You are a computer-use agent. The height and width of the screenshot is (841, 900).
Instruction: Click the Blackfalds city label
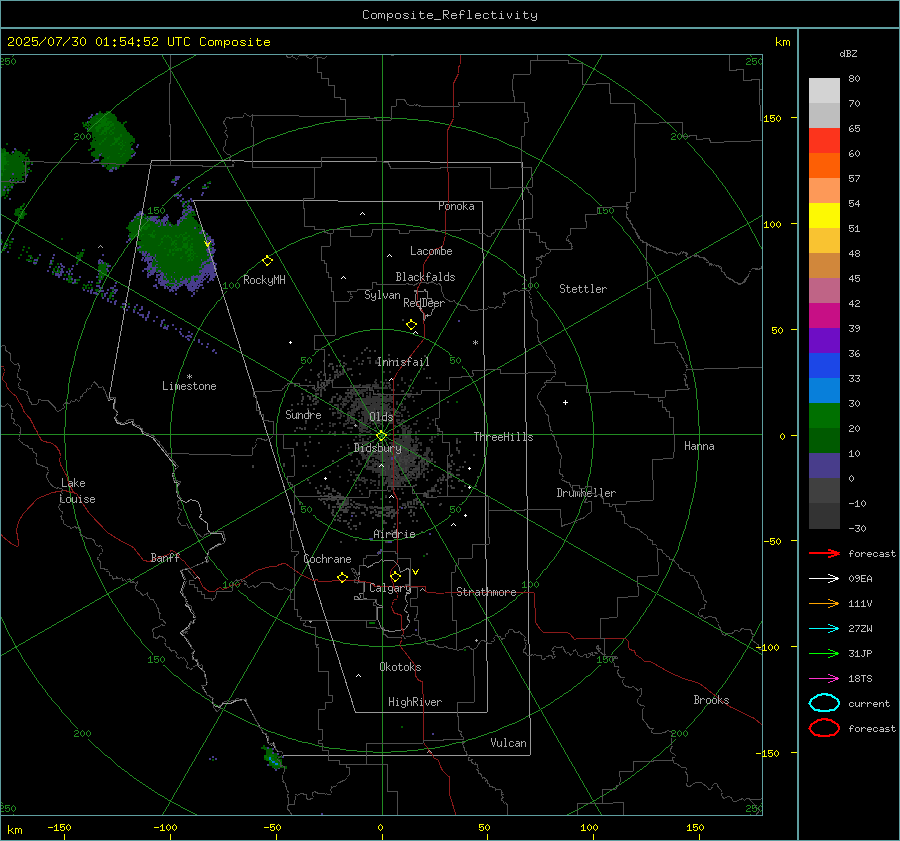coord(425,277)
